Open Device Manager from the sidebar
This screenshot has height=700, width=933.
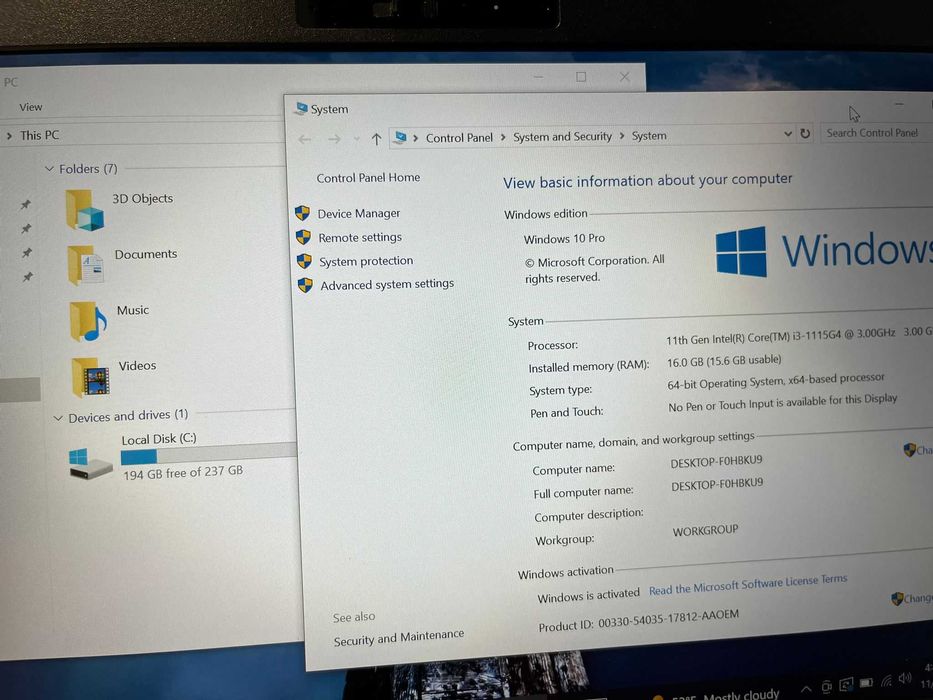coord(358,214)
